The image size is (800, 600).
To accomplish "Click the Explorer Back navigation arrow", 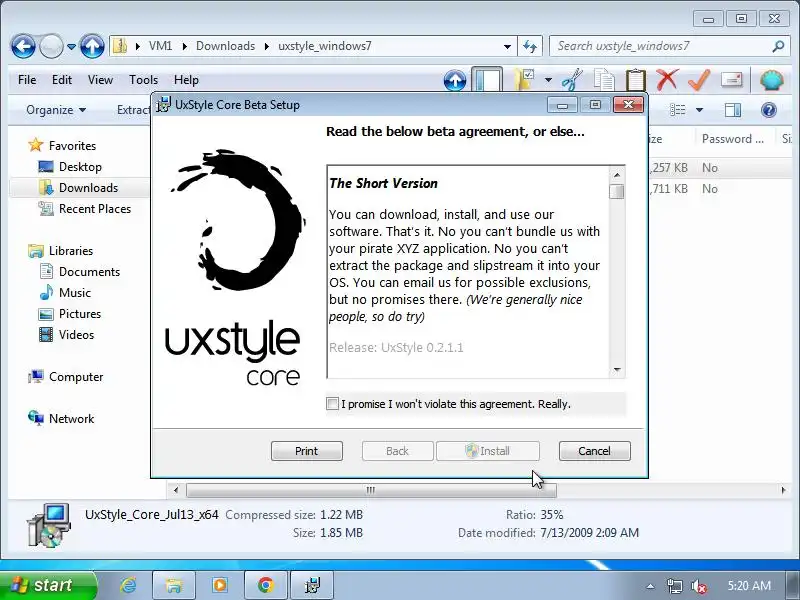I will (23, 46).
